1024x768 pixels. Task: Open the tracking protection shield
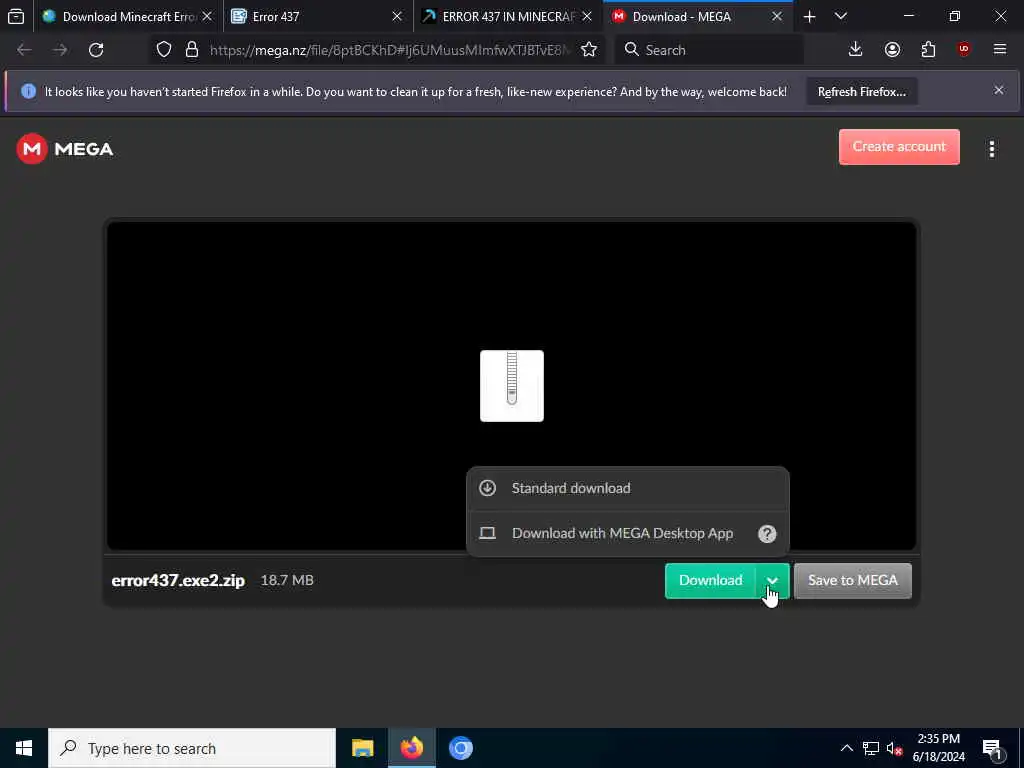[x=164, y=50]
